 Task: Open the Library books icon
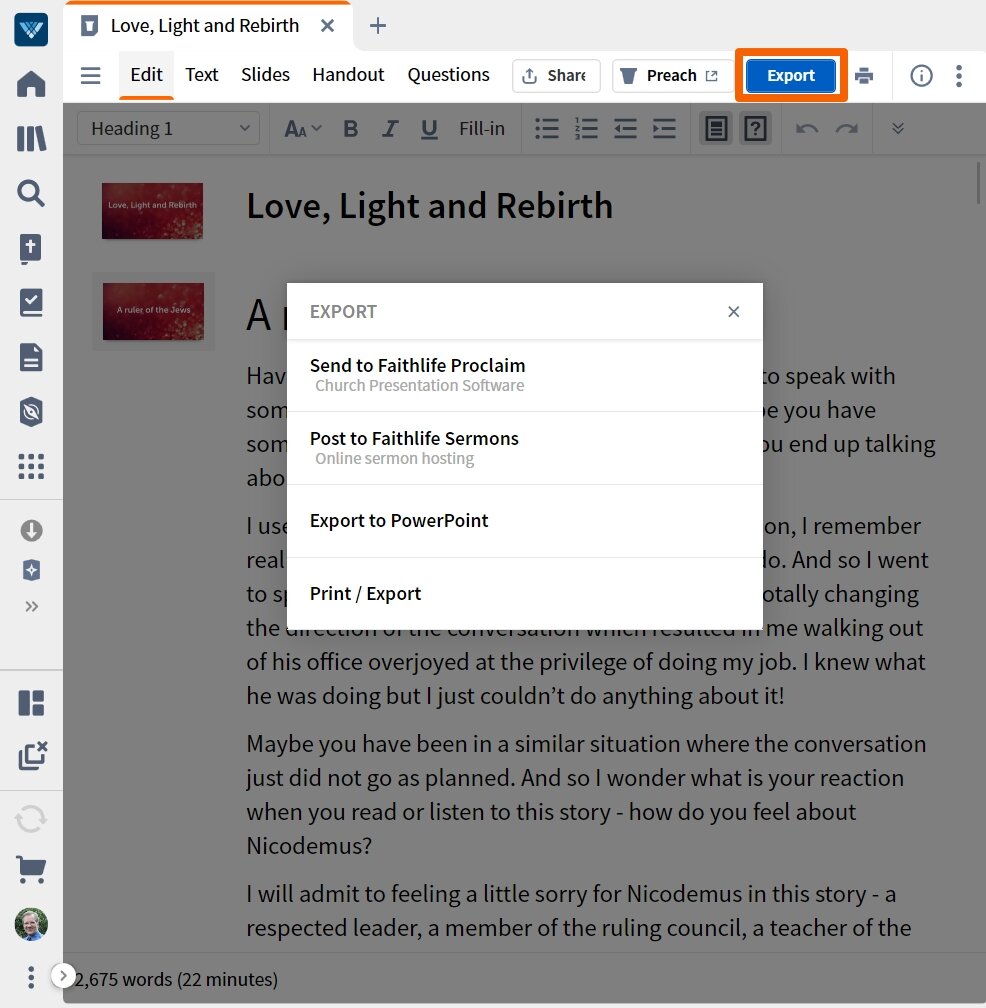[31, 138]
